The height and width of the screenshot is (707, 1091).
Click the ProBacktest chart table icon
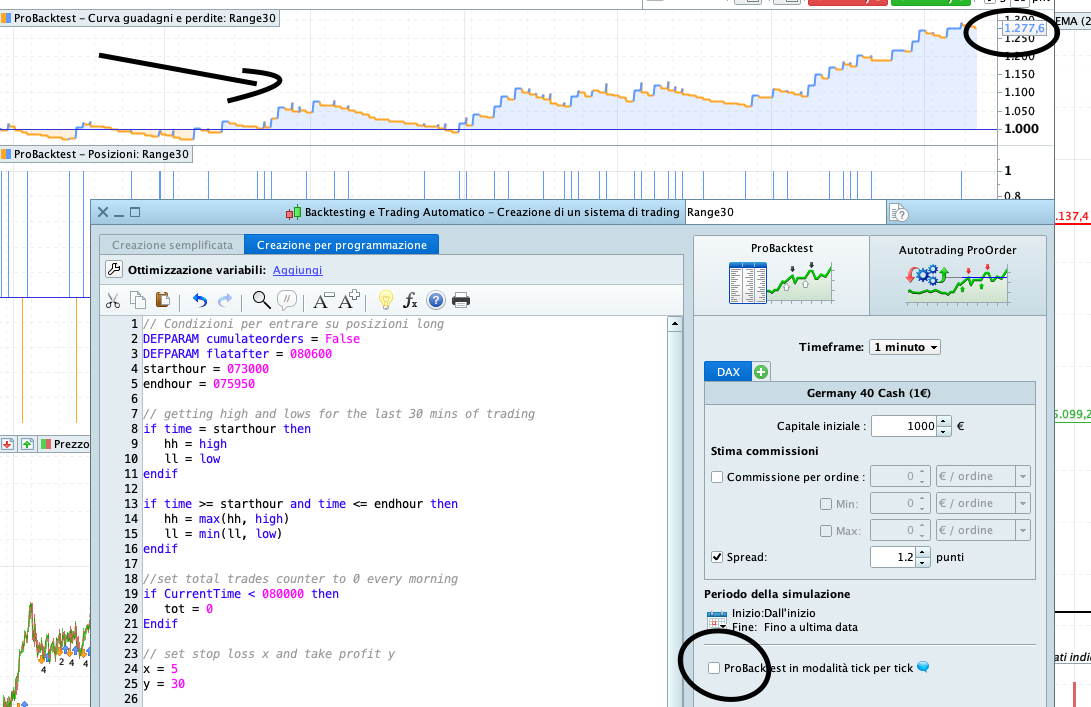pyautogui.click(x=781, y=283)
